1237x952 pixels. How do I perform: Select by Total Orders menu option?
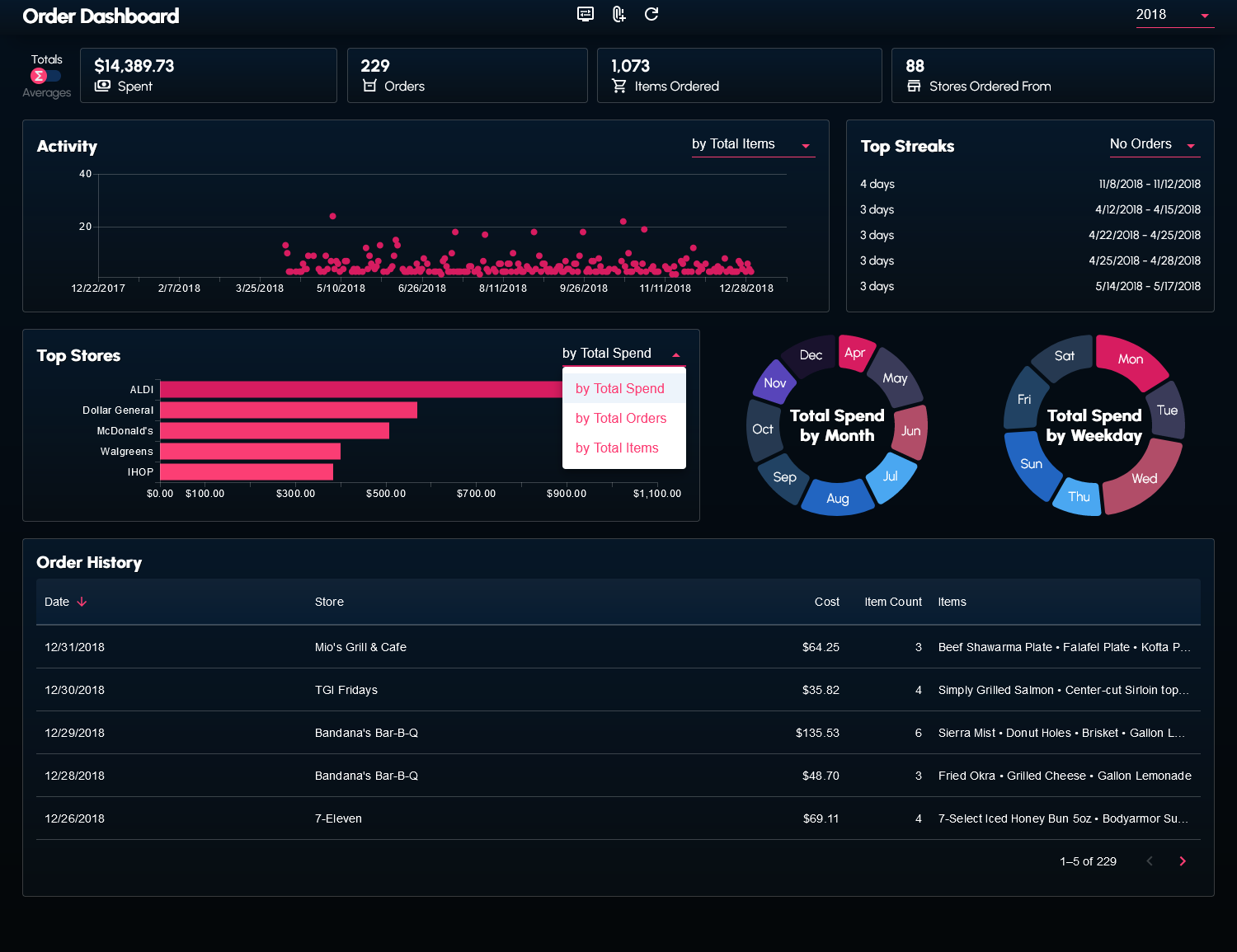(x=621, y=419)
